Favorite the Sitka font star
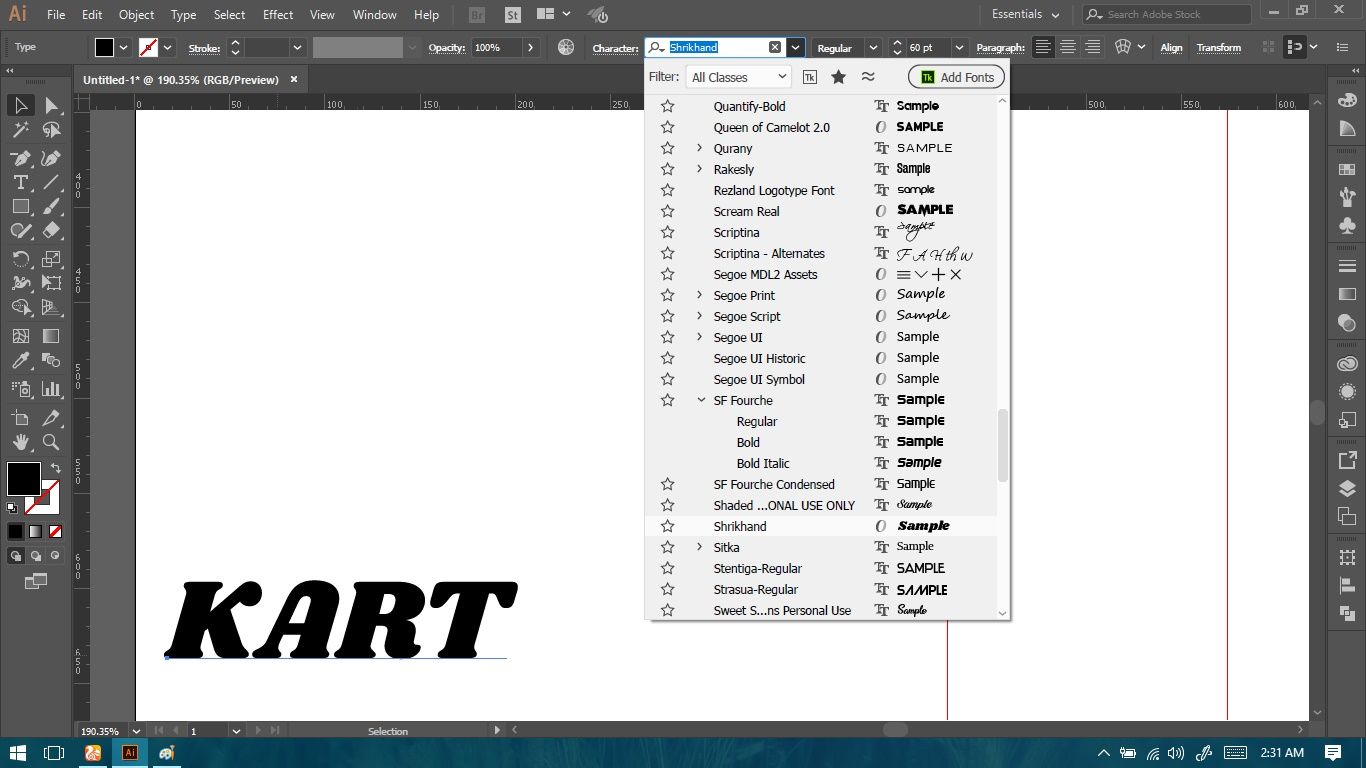1366x768 pixels. coord(668,547)
